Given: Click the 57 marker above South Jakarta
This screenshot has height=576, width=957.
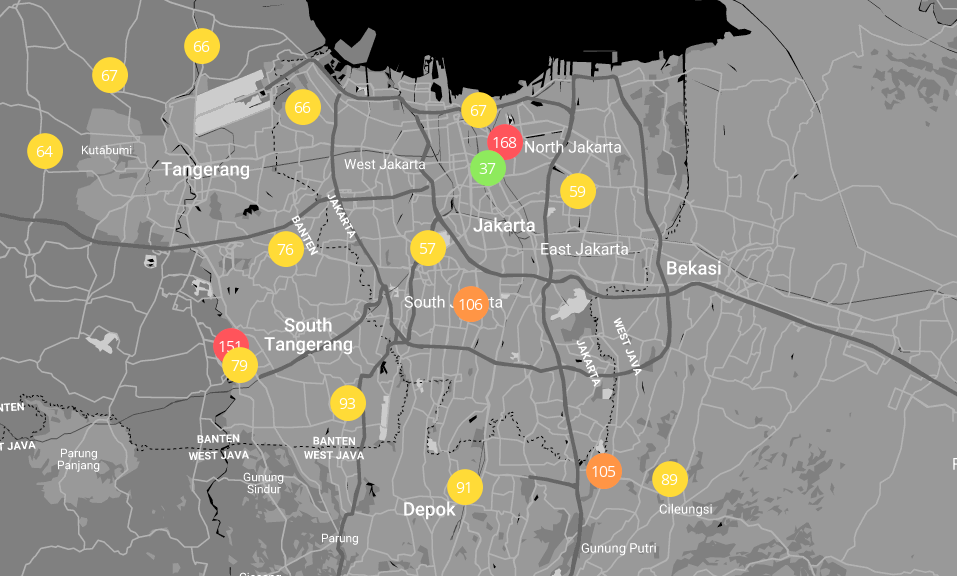Looking at the screenshot, I should [x=428, y=249].
